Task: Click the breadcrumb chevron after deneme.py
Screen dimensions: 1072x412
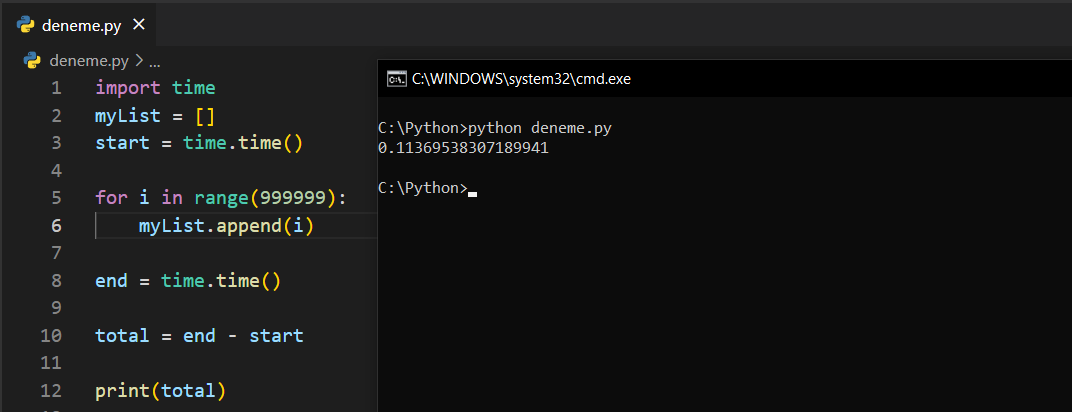Action: click(138, 60)
